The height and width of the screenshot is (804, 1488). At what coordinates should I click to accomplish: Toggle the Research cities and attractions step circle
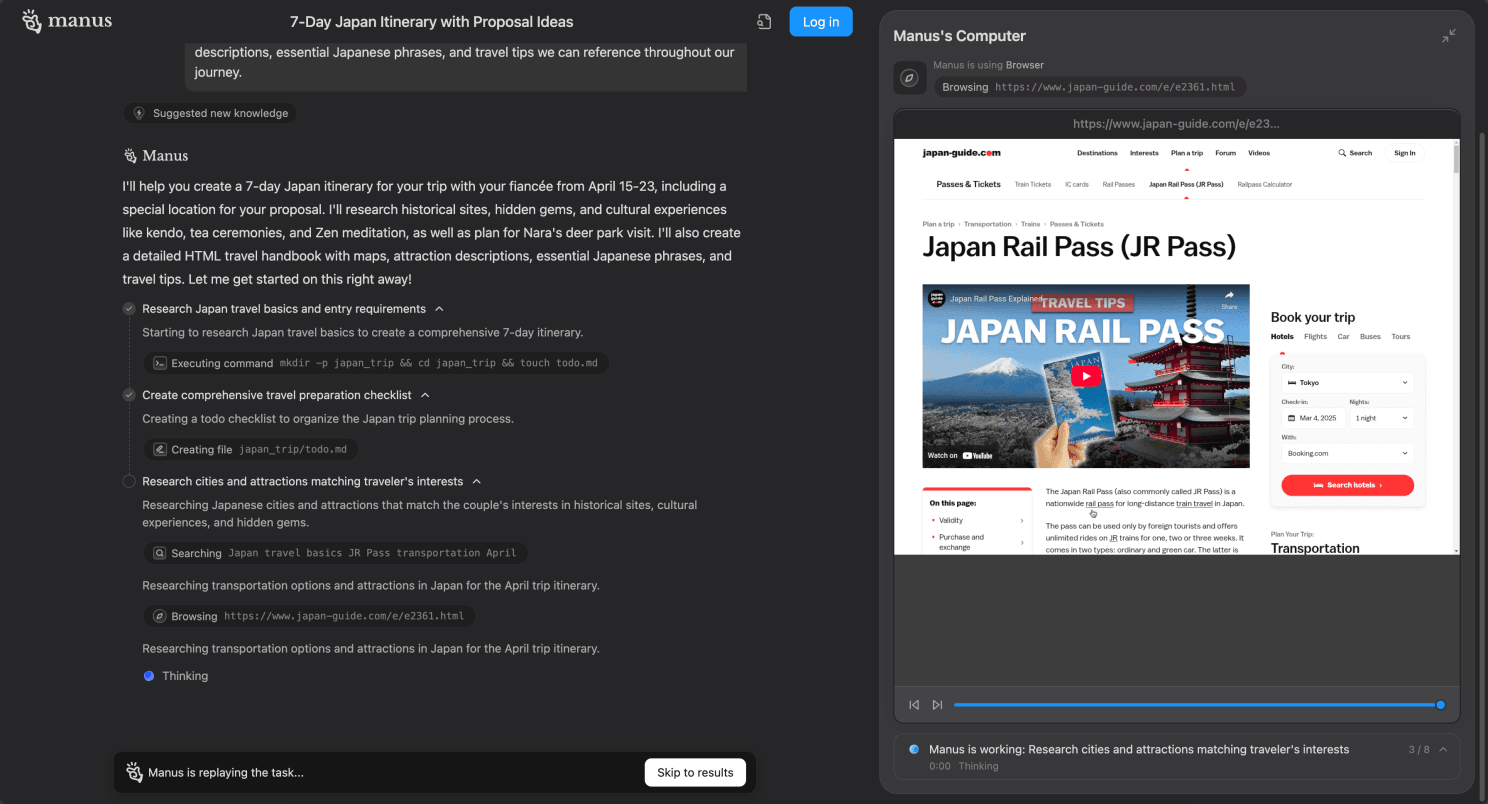tap(129, 481)
